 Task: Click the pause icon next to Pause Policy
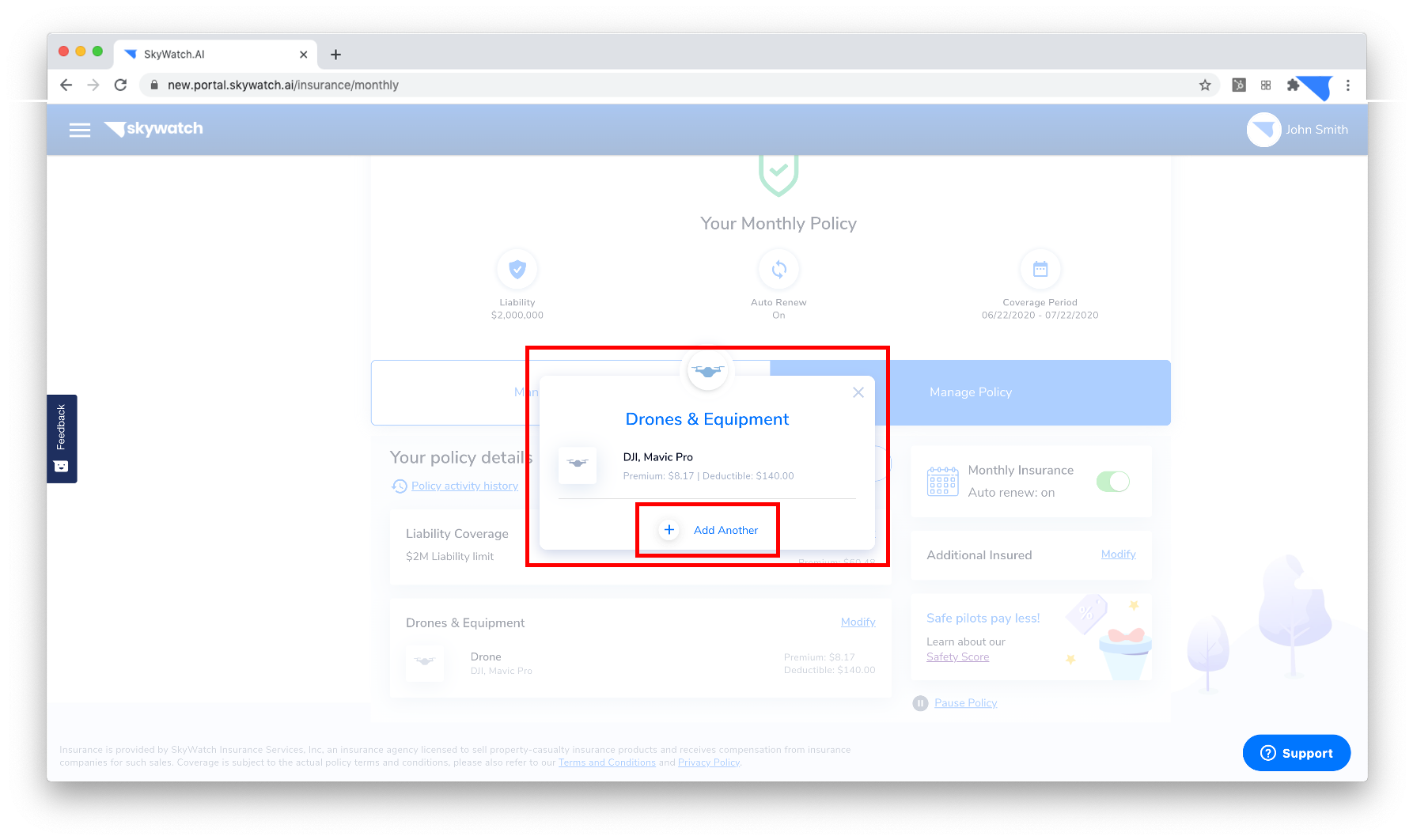click(920, 703)
